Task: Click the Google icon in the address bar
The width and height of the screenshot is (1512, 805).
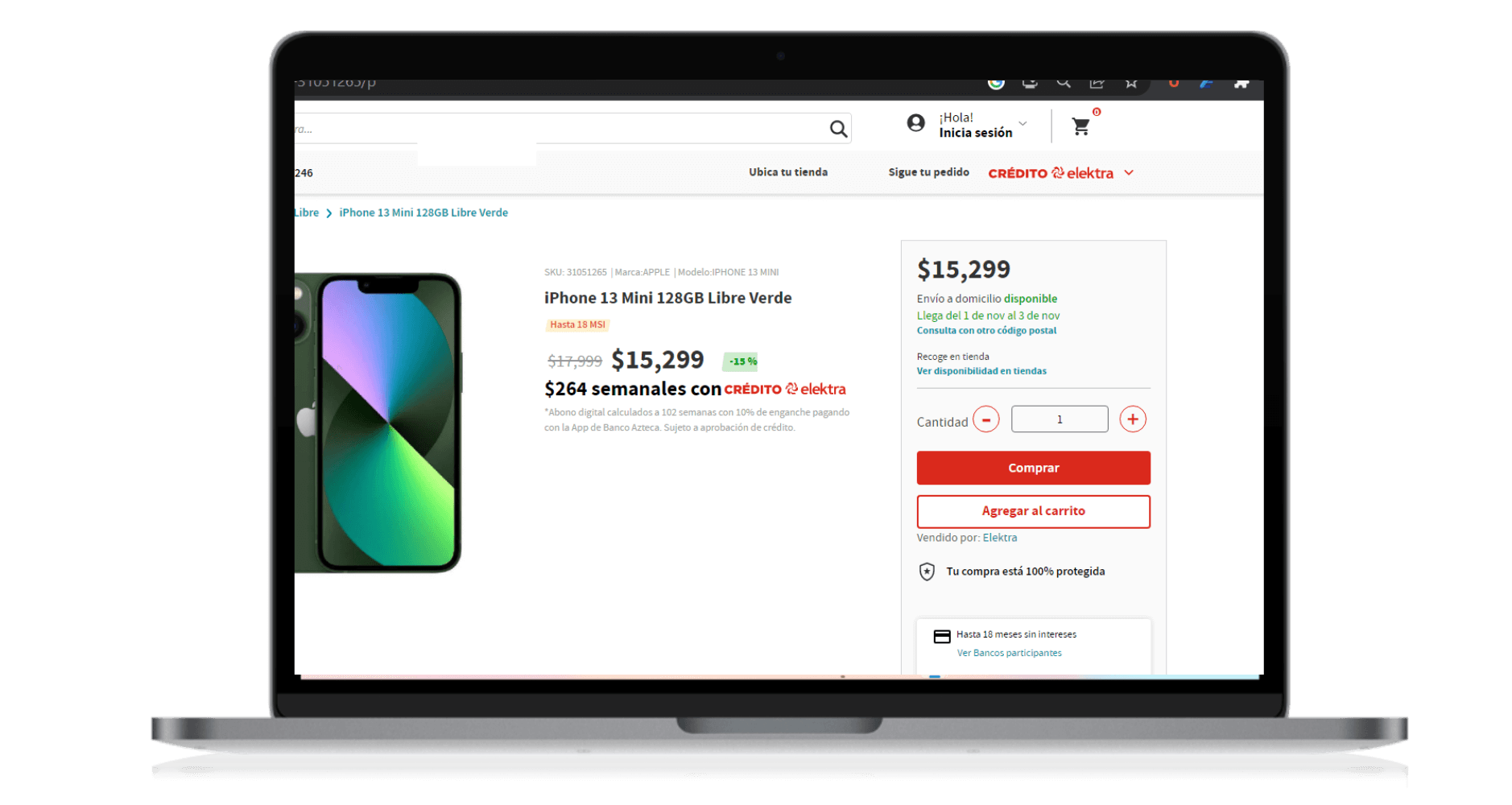Action: click(996, 83)
